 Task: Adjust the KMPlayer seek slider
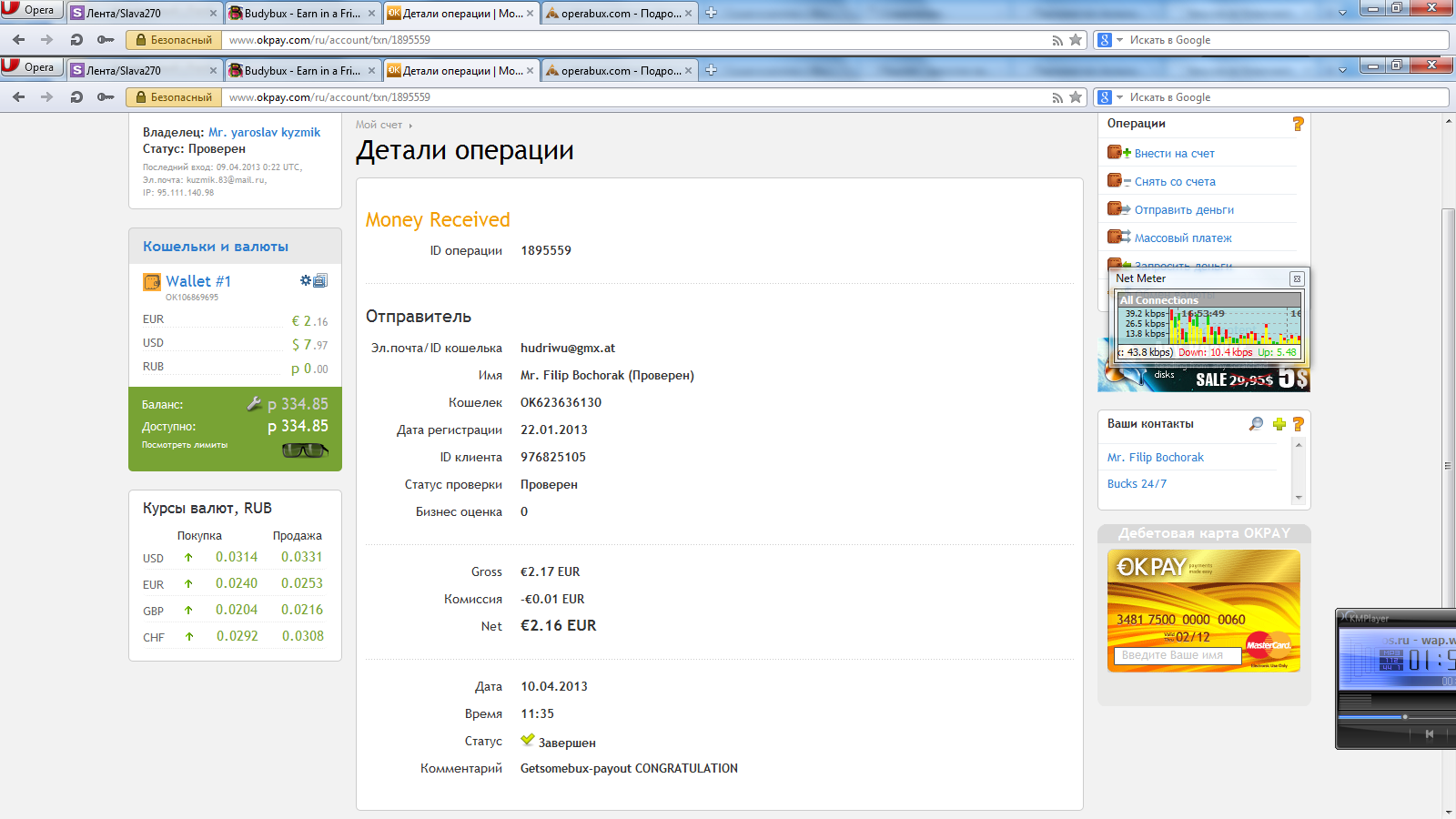point(1404,717)
